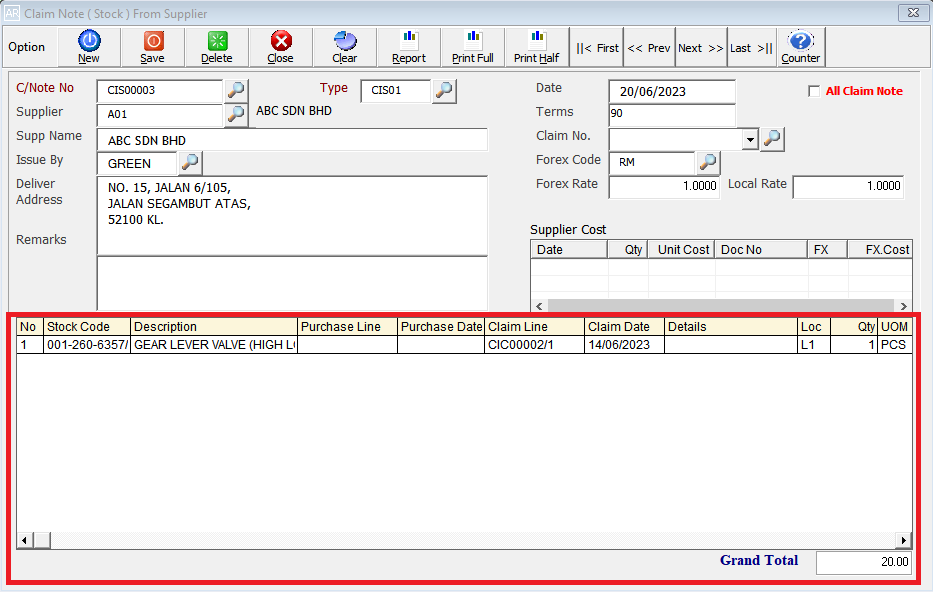Image resolution: width=933 pixels, height=592 pixels.
Task: Go to Next record
Action: point(701,47)
